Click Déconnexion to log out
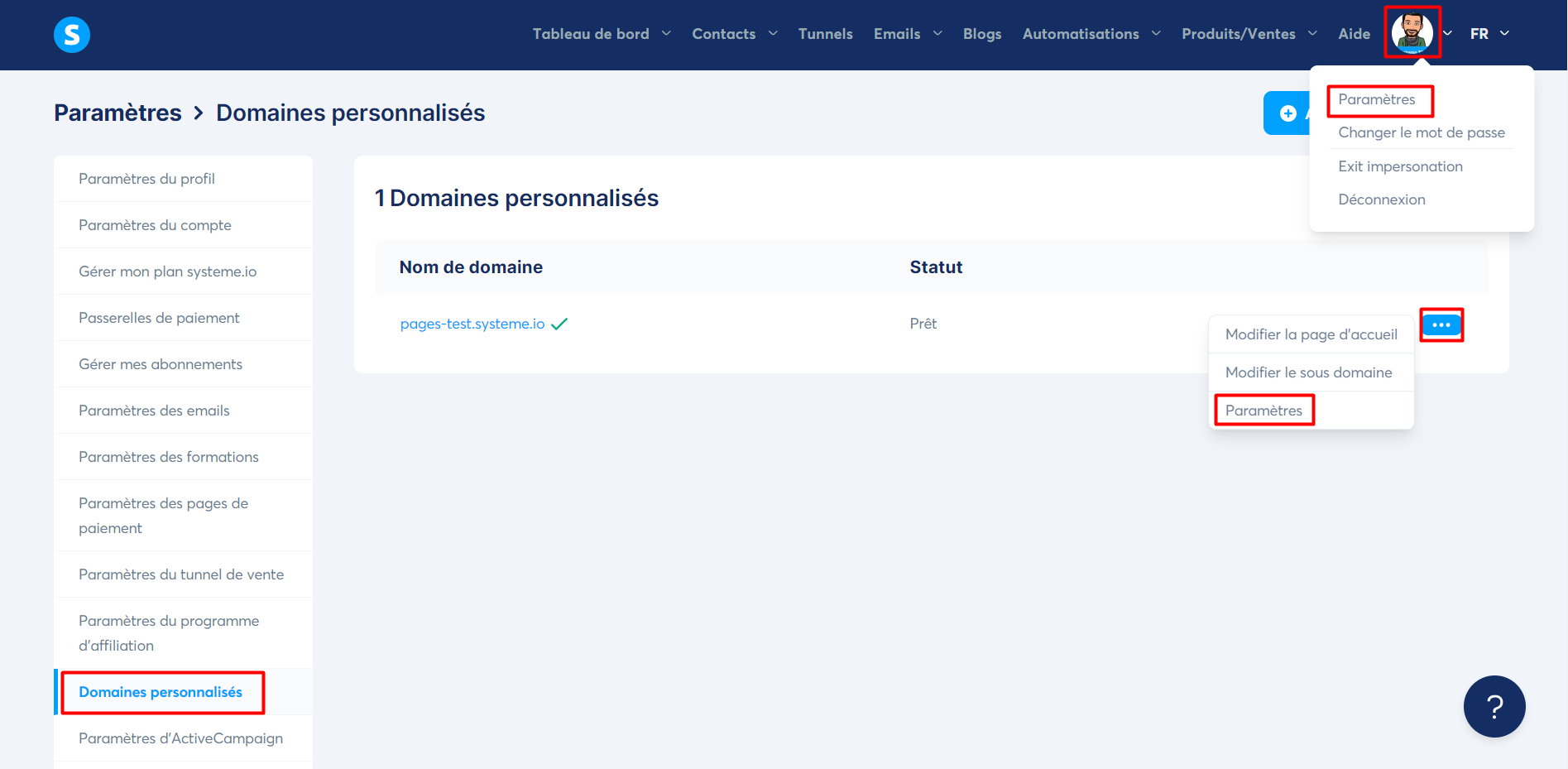Viewport: 1568px width, 769px height. (x=1382, y=199)
